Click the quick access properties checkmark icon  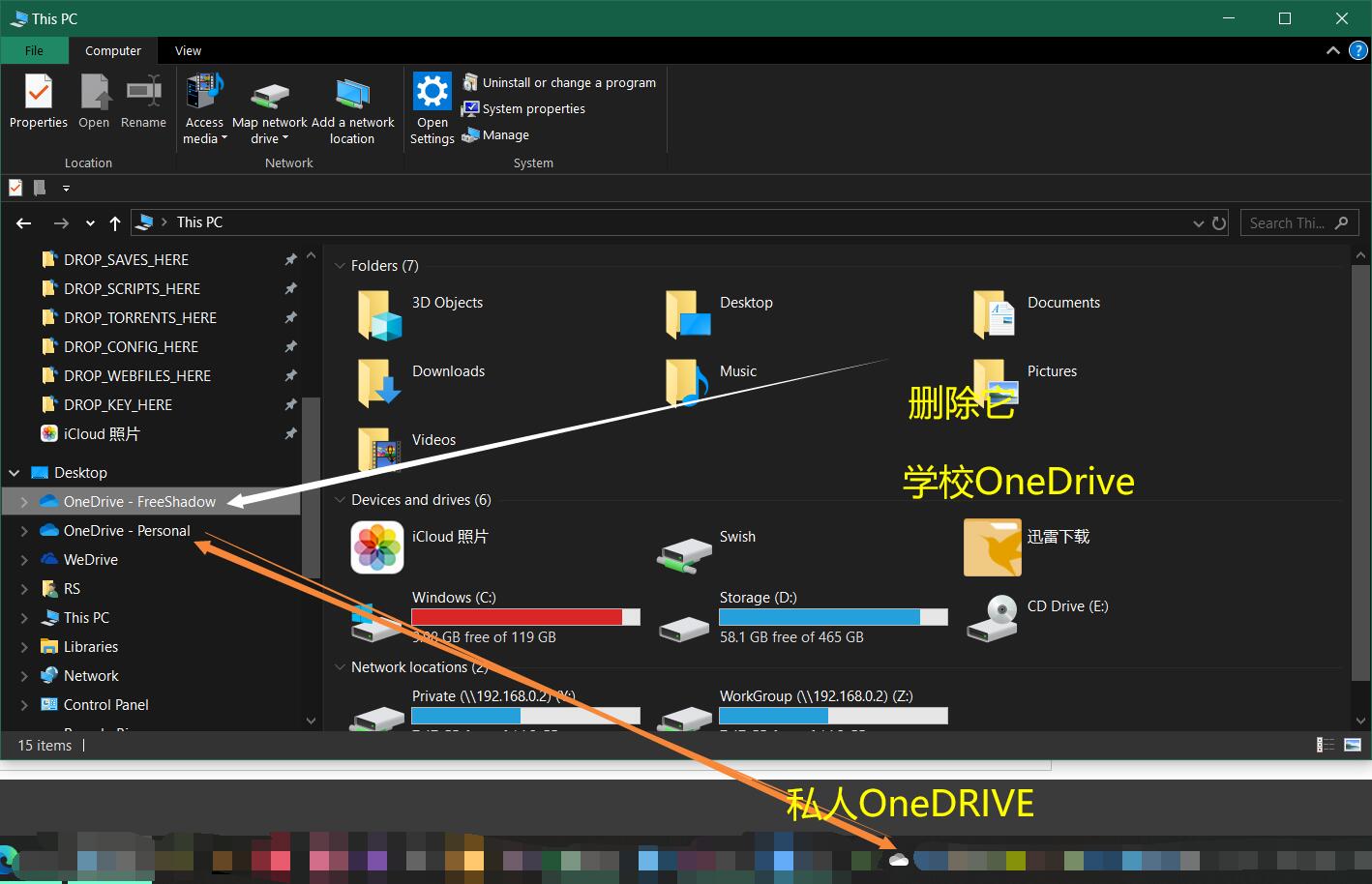pos(15,188)
